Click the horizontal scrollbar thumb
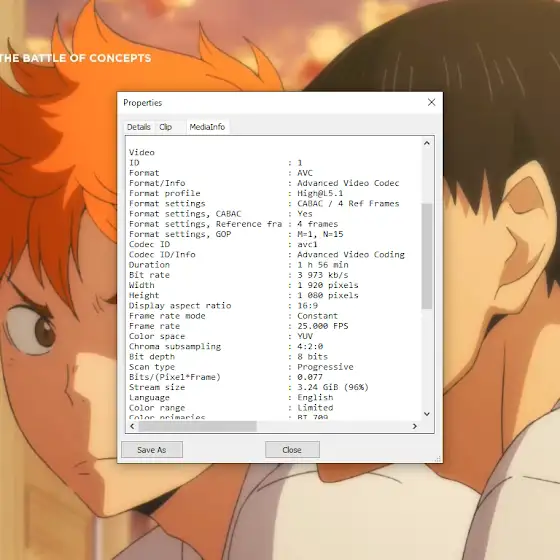The width and height of the screenshot is (560, 560). pyautogui.click(x=198, y=426)
